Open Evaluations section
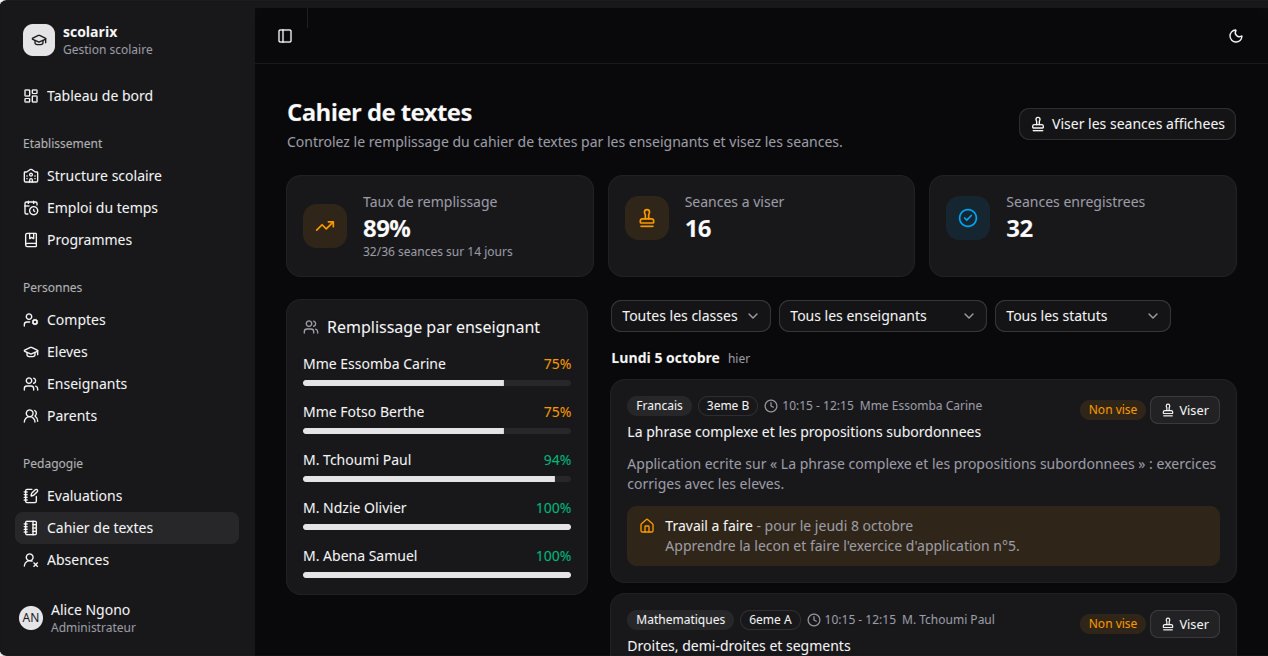 (127, 496)
